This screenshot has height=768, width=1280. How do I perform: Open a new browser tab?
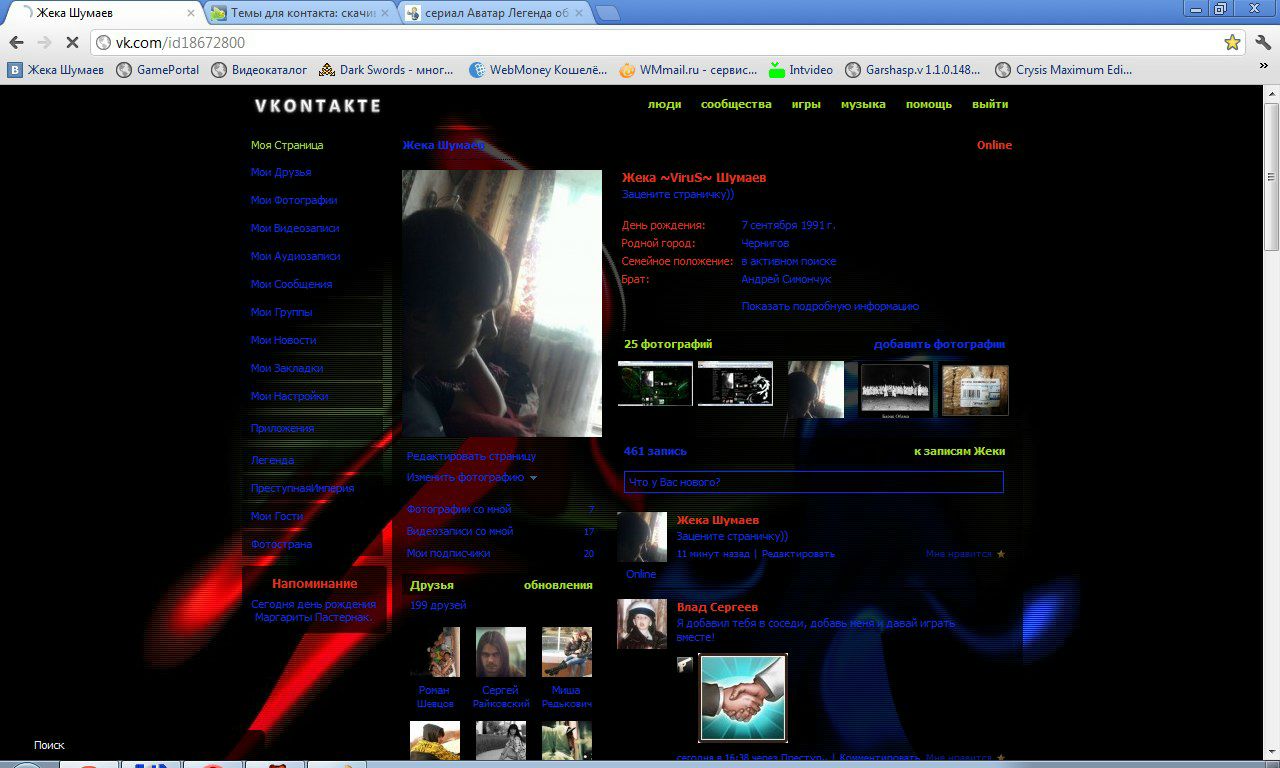(x=607, y=13)
